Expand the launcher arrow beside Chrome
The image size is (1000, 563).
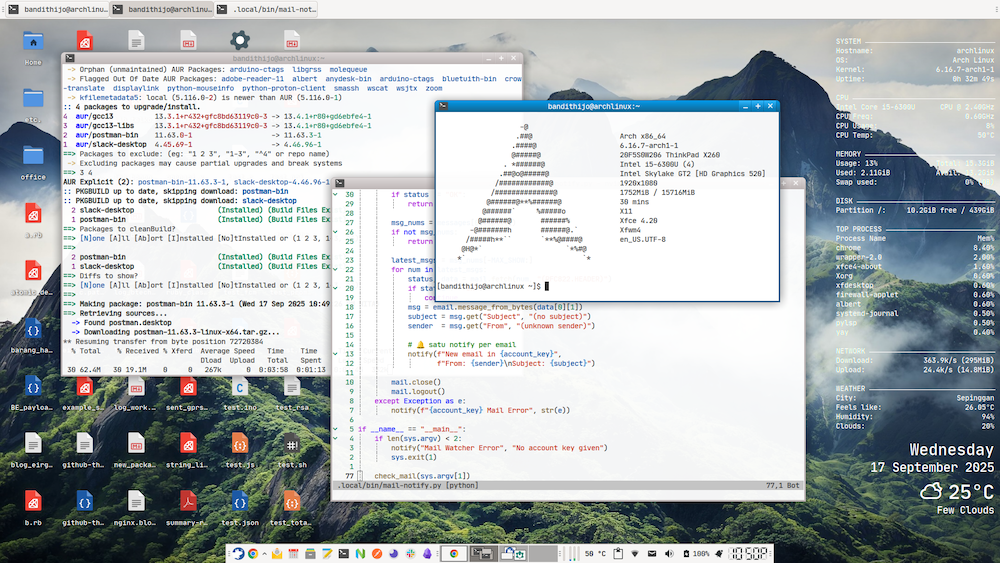264,553
